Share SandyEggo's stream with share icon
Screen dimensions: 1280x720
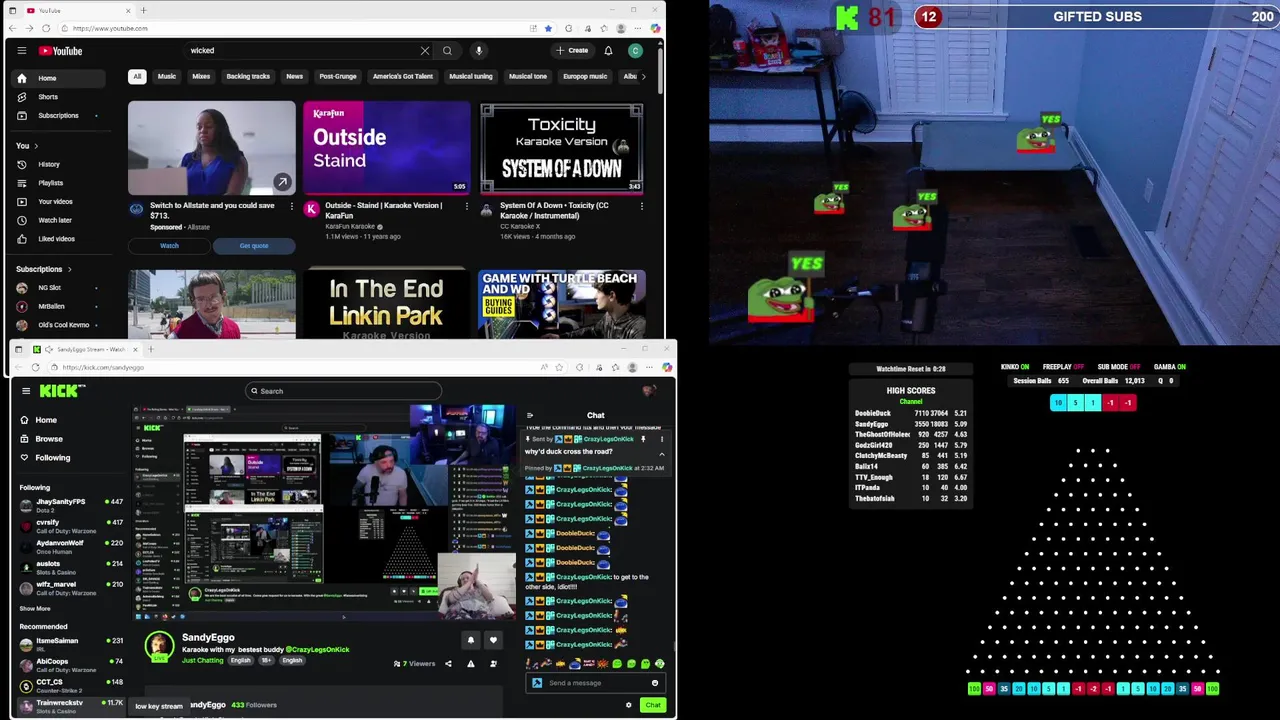[x=448, y=664]
